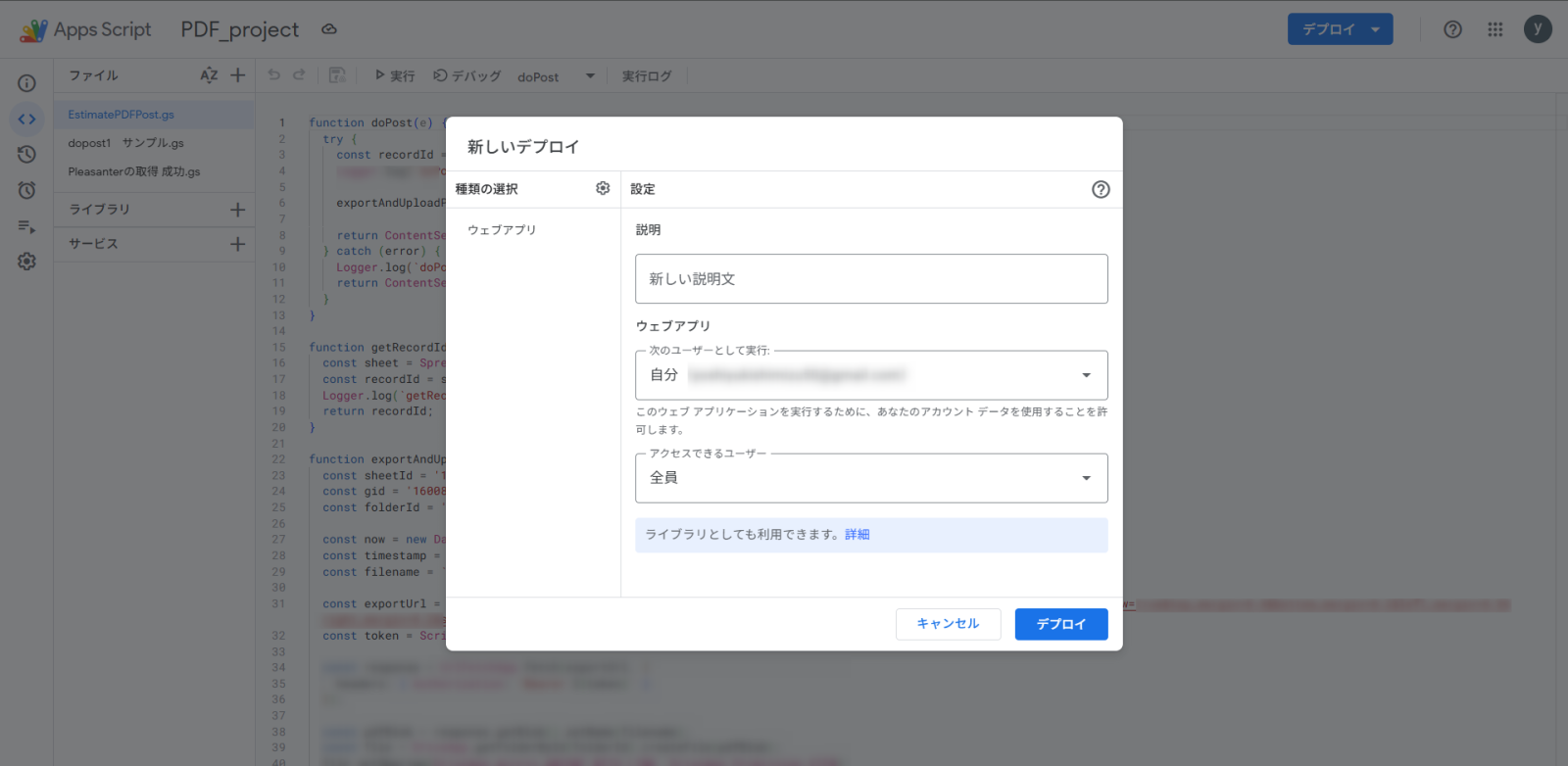Click the キャンセル button
Viewport: 1568px width, 766px height.
[948, 624]
